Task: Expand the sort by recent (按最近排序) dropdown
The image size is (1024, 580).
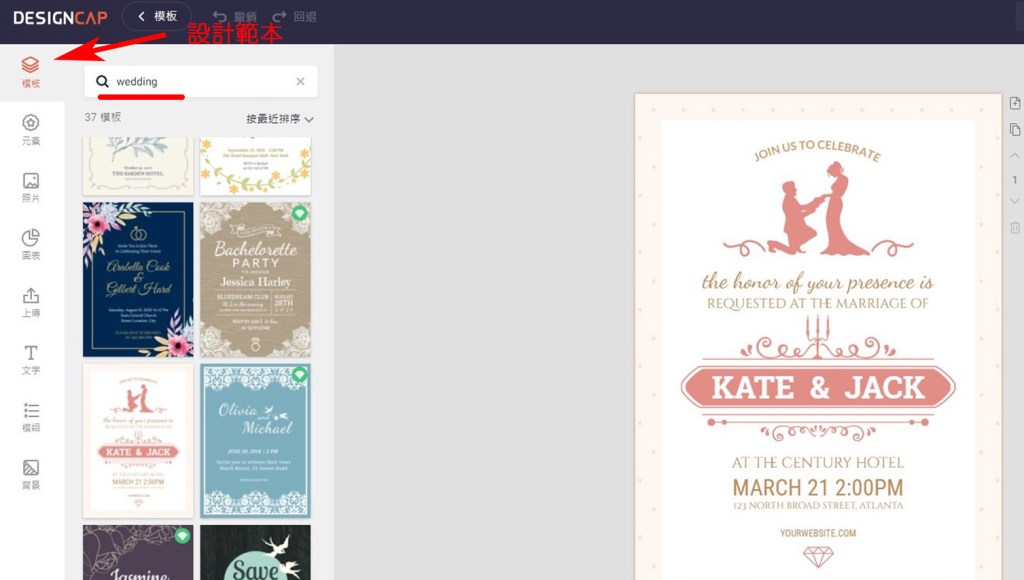Action: [x=280, y=119]
